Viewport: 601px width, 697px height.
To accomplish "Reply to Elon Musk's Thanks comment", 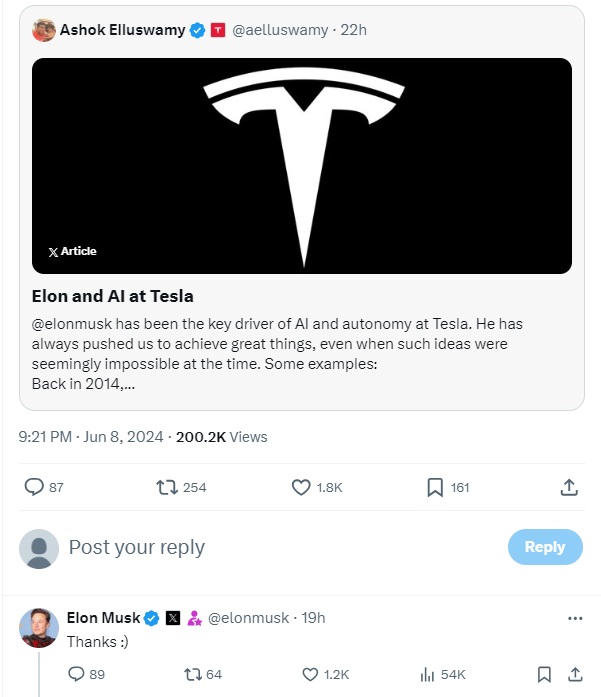I will coord(76,674).
